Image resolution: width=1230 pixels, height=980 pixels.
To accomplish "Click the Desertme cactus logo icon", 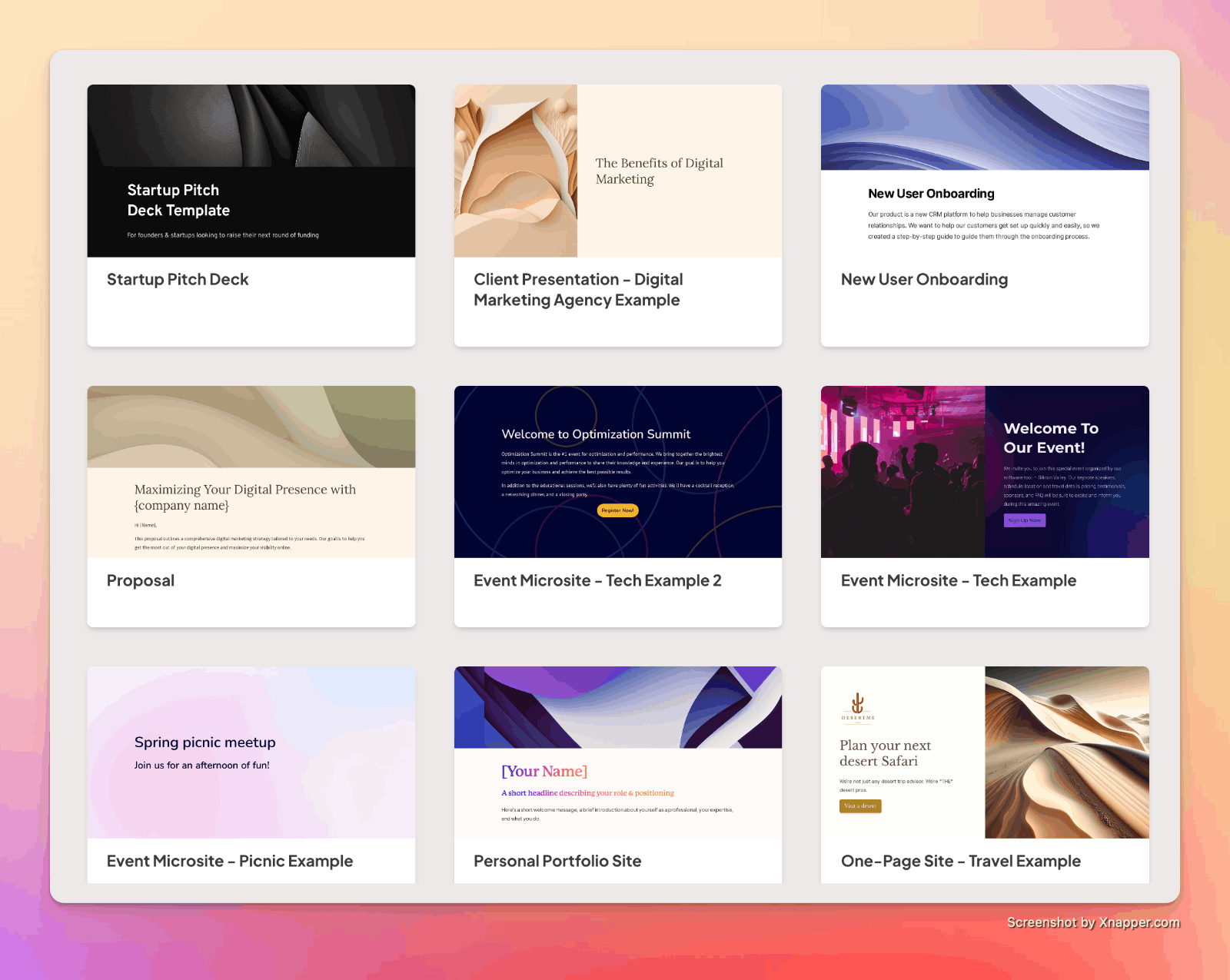I will tap(857, 704).
